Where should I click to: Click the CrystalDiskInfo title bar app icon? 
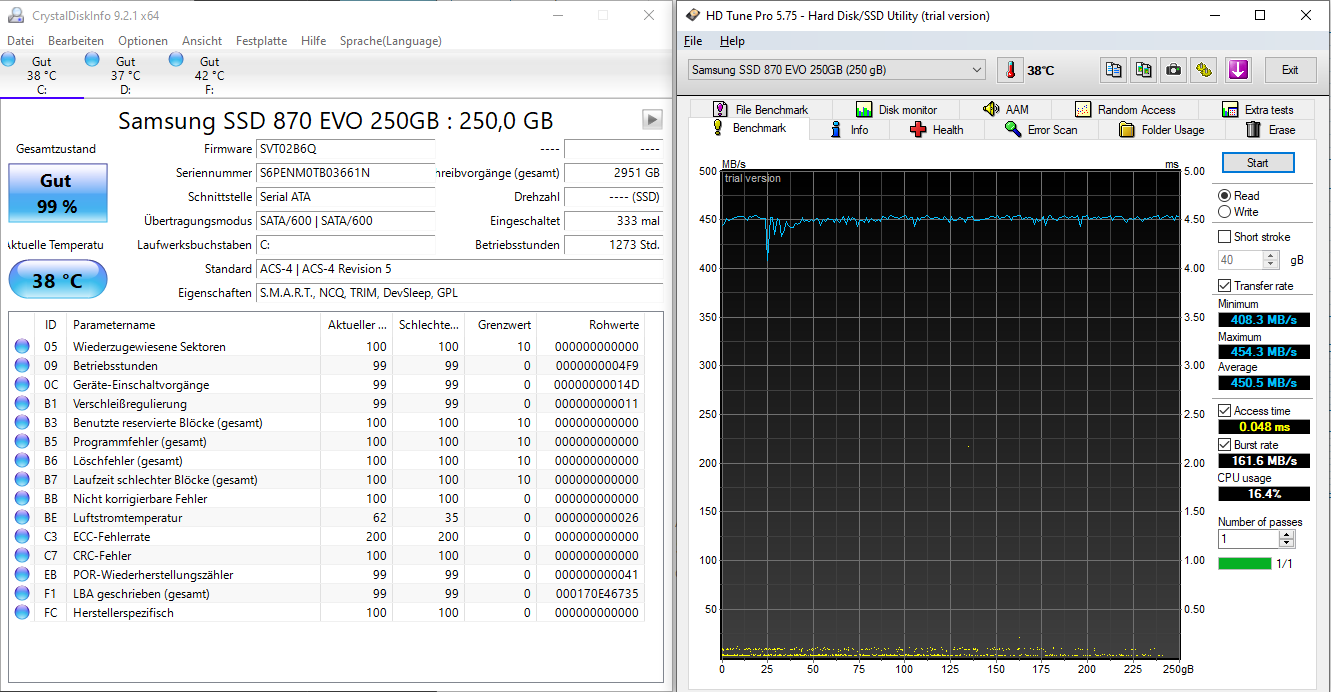click(x=16, y=15)
